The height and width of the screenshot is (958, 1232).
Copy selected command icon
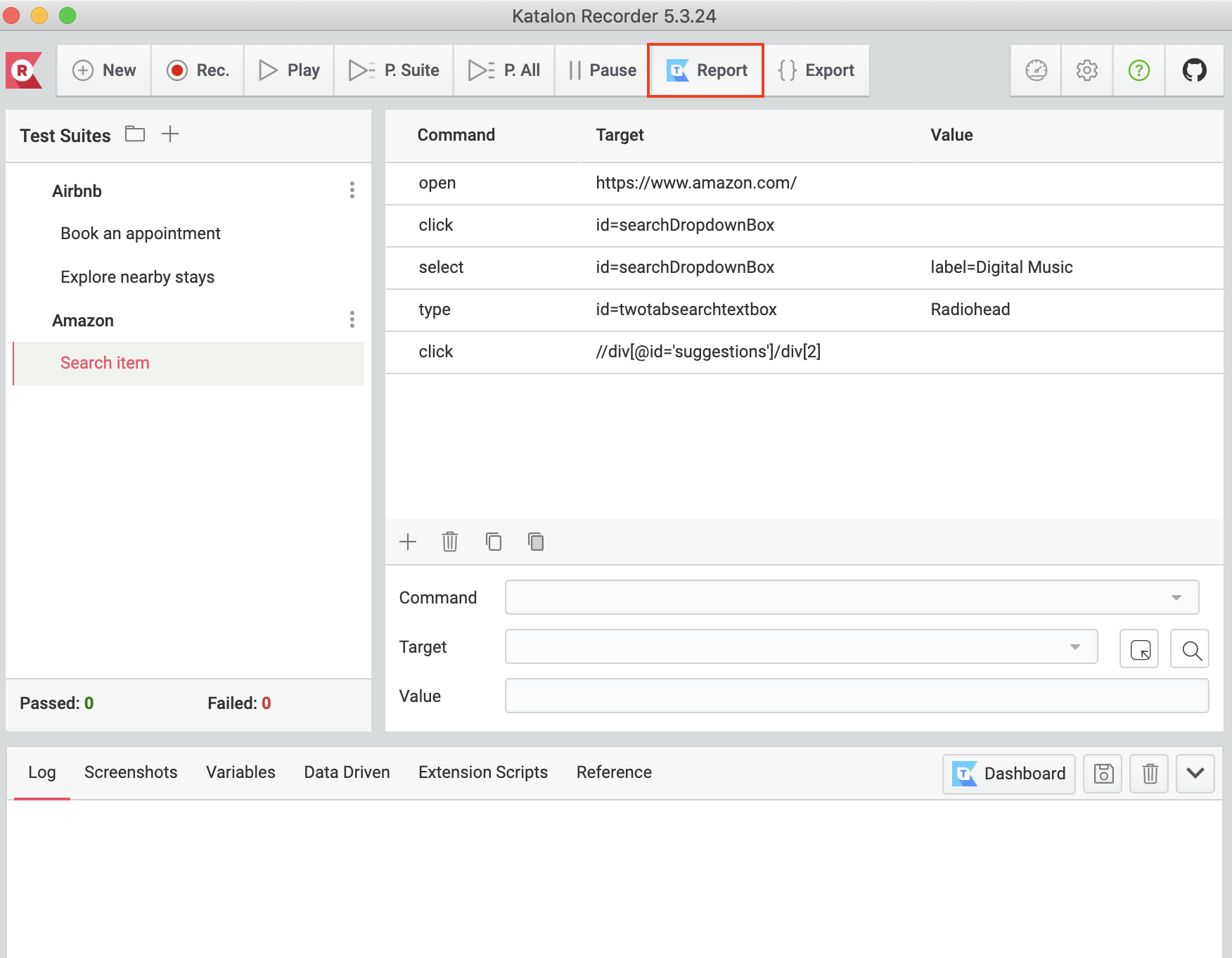pos(494,542)
